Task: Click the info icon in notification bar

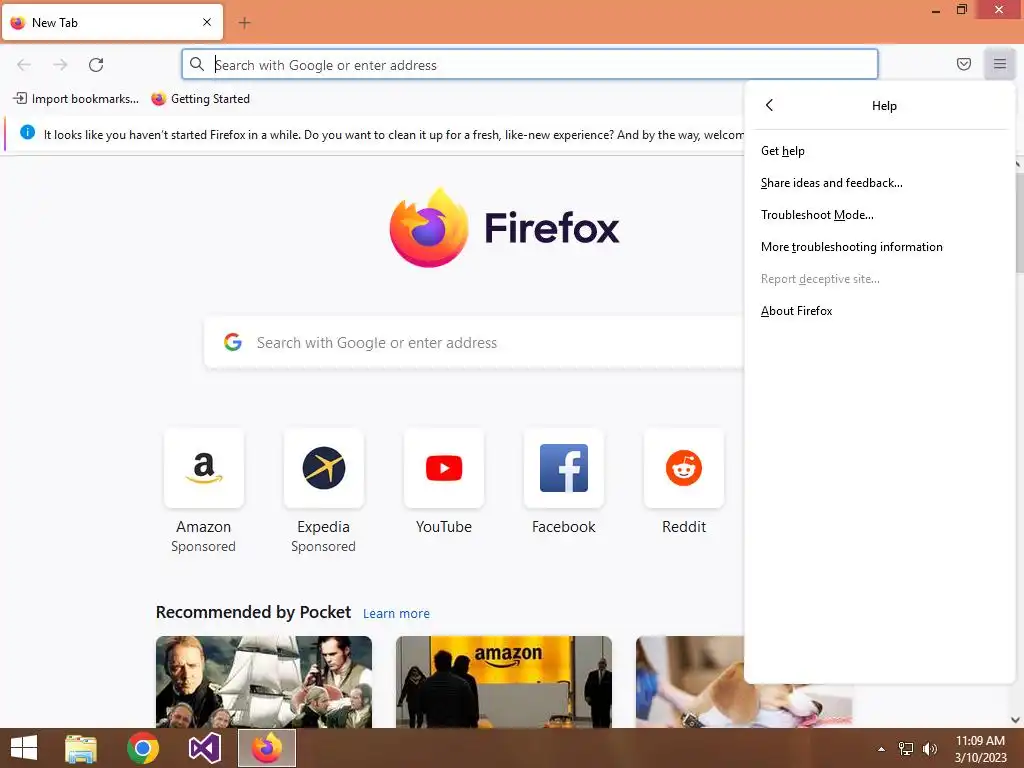Action: (27, 133)
